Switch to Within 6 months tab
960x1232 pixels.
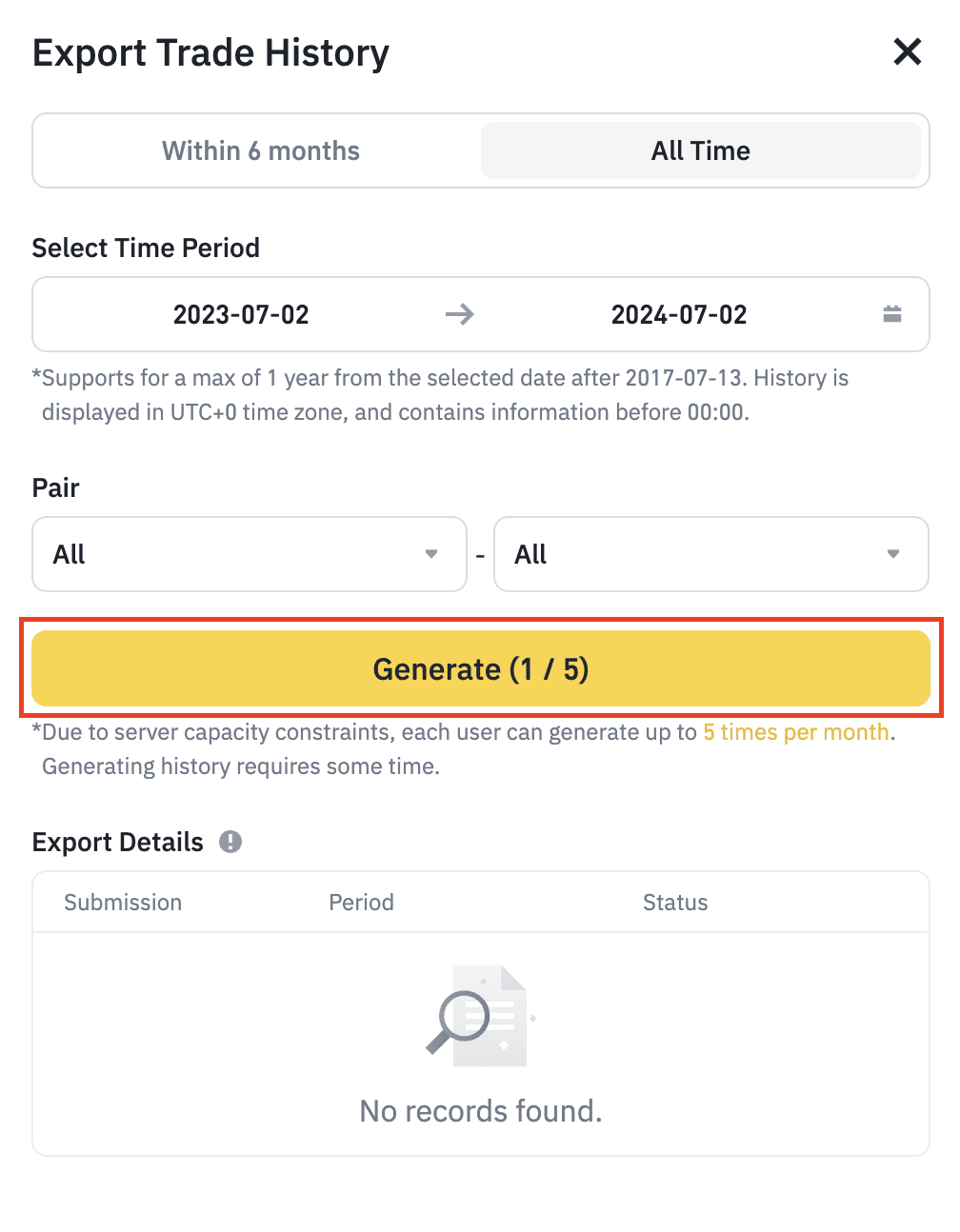(x=260, y=150)
